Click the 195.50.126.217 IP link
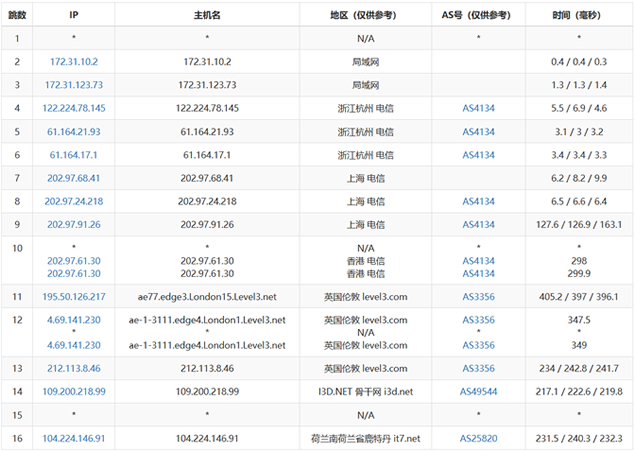Image resolution: width=635 pixels, height=452 pixels. (75, 296)
